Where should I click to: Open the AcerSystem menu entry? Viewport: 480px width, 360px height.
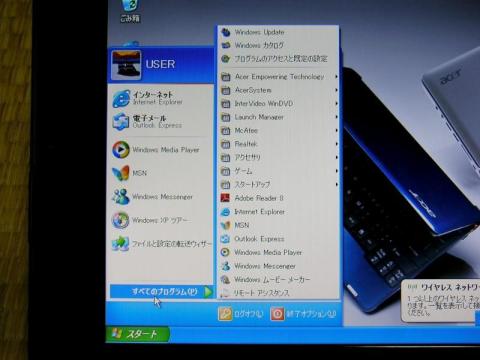(x=279, y=90)
